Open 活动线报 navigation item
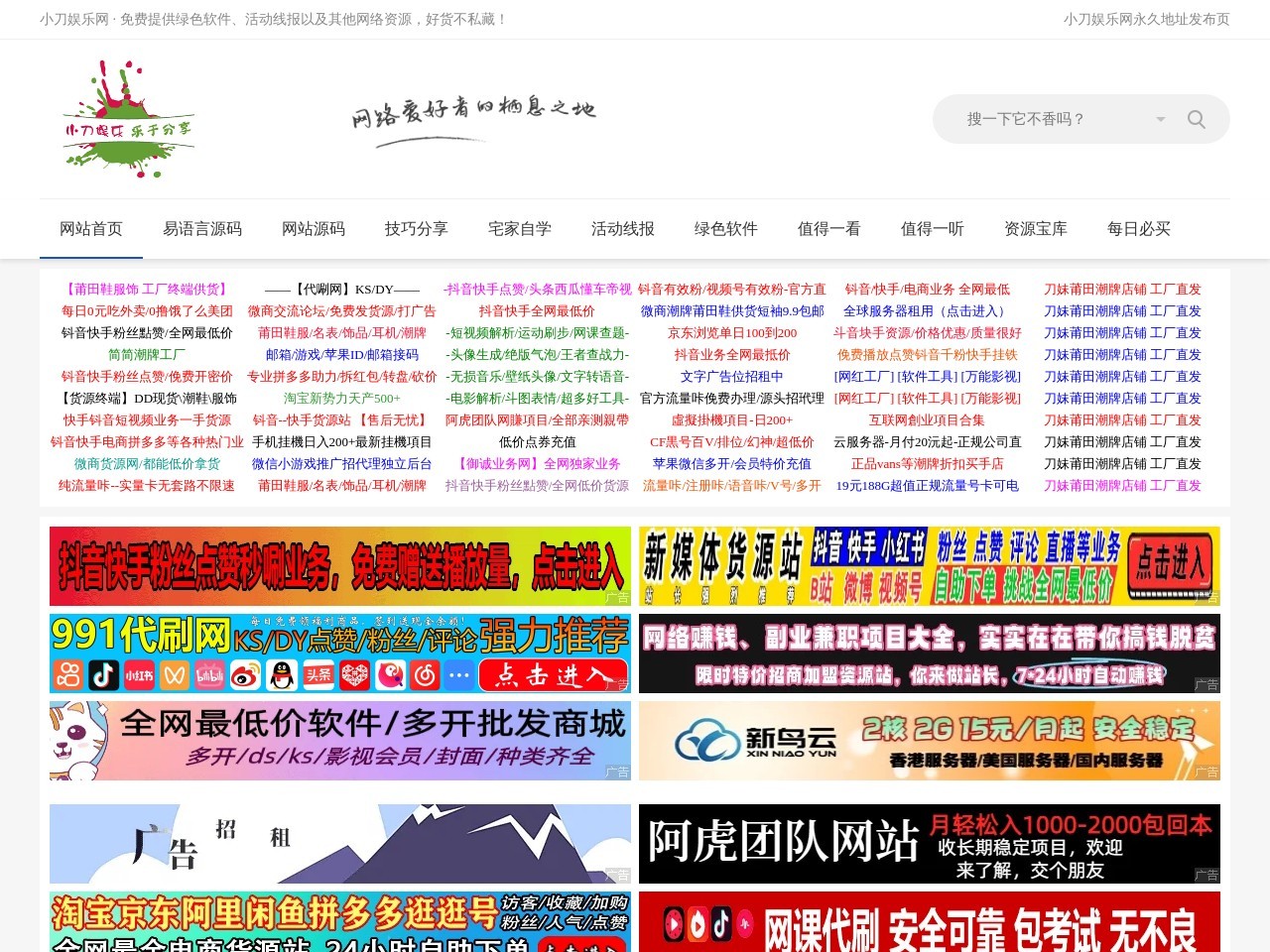 point(623,228)
